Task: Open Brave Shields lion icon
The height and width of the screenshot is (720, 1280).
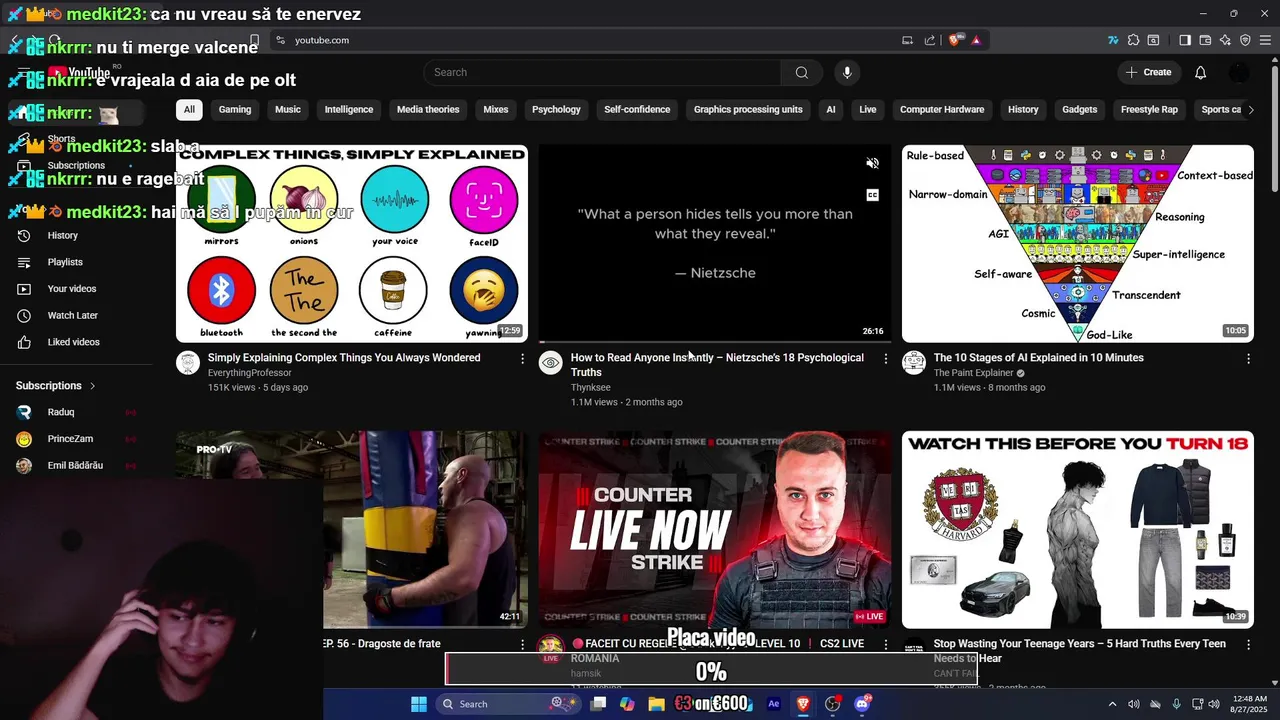Action: pyautogui.click(x=956, y=40)
